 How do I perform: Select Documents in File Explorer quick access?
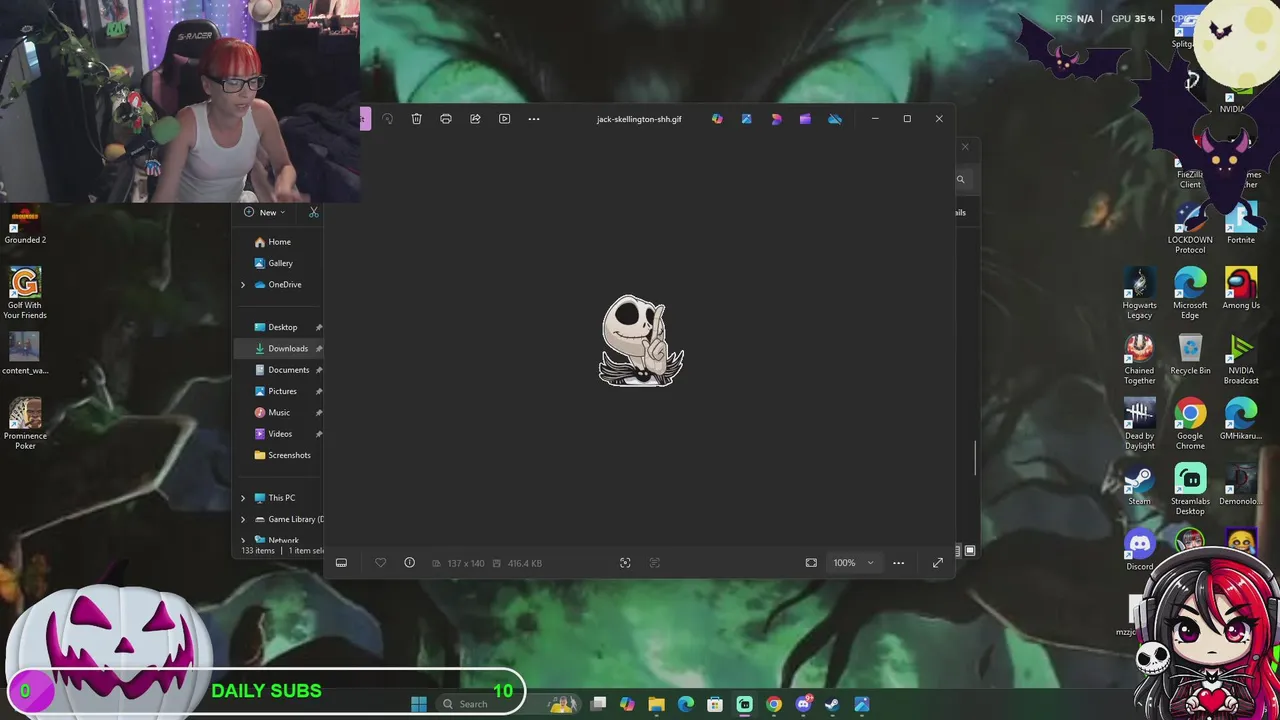point(288,370)
